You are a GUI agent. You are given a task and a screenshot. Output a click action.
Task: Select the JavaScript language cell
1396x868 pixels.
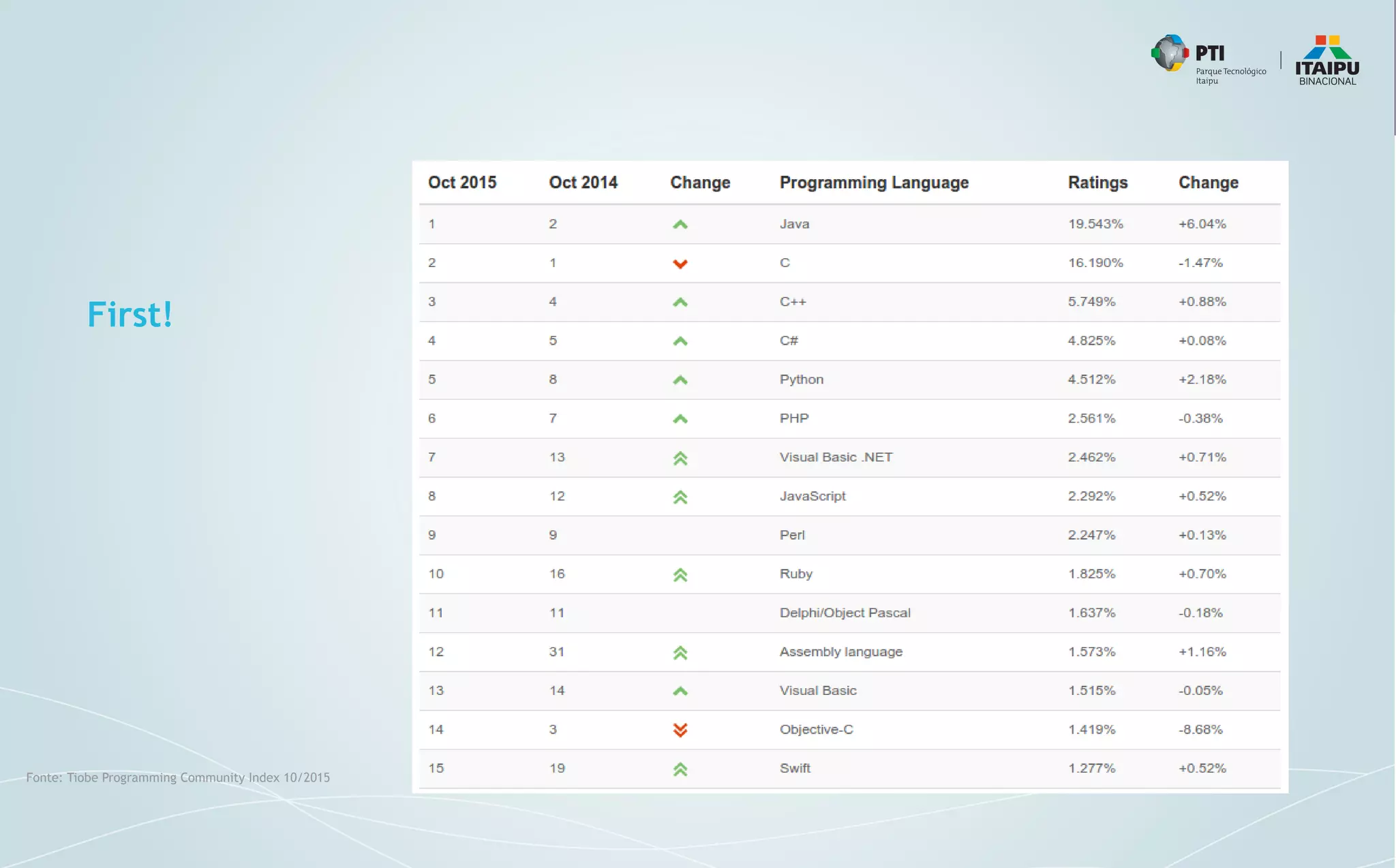click(x=813, y=496)
